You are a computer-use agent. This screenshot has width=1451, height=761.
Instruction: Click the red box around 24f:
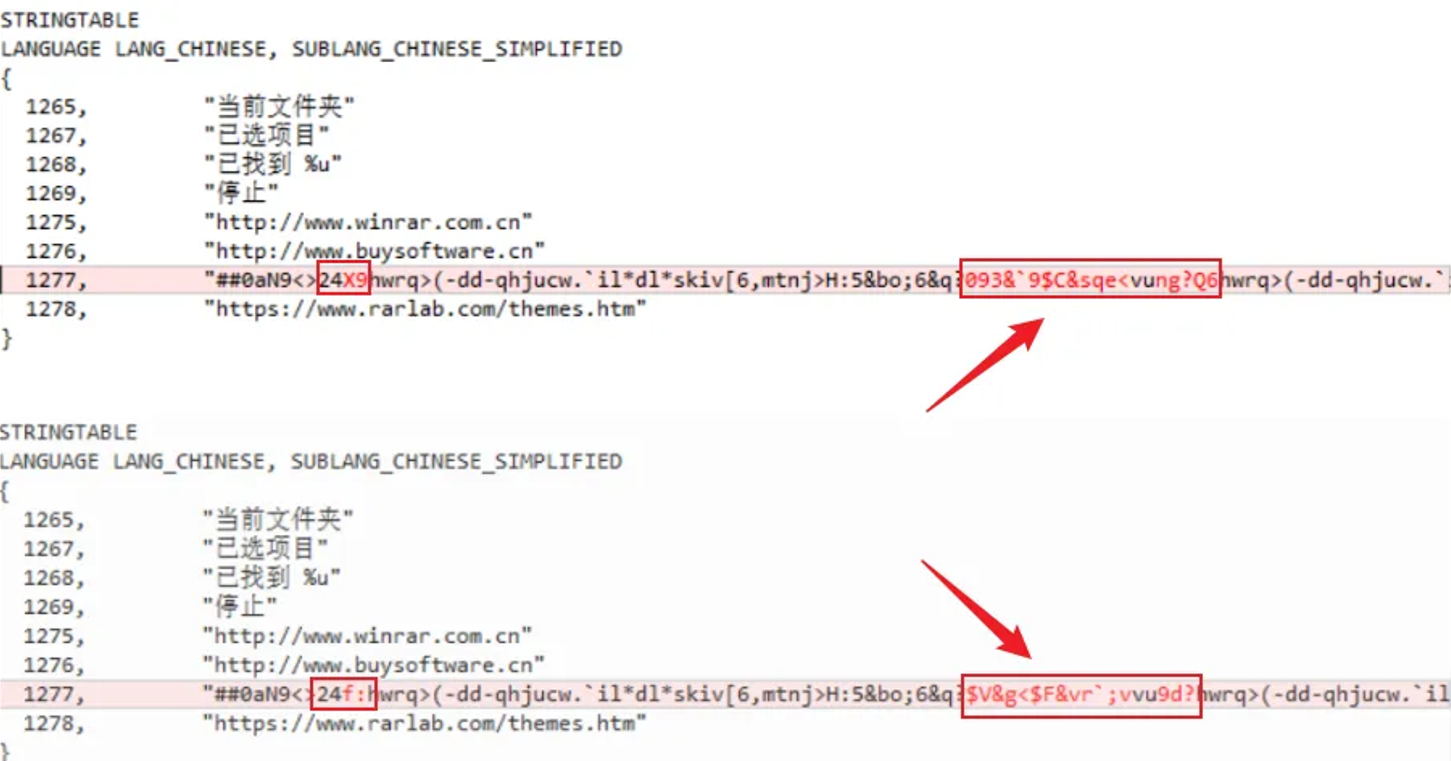tap(343, 694)
